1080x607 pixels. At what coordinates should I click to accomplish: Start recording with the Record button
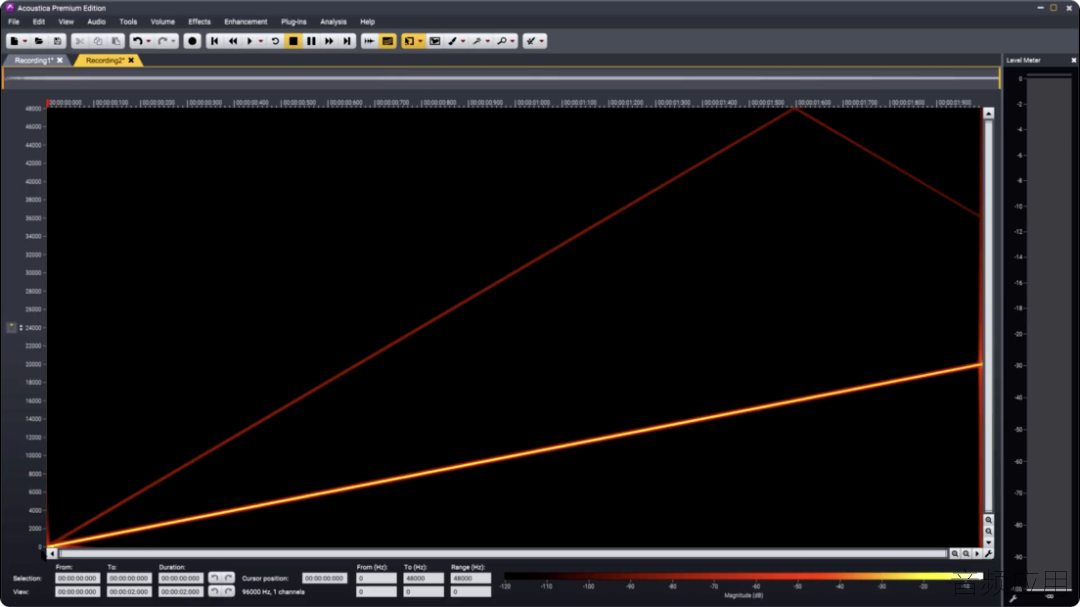pos(192,41)
